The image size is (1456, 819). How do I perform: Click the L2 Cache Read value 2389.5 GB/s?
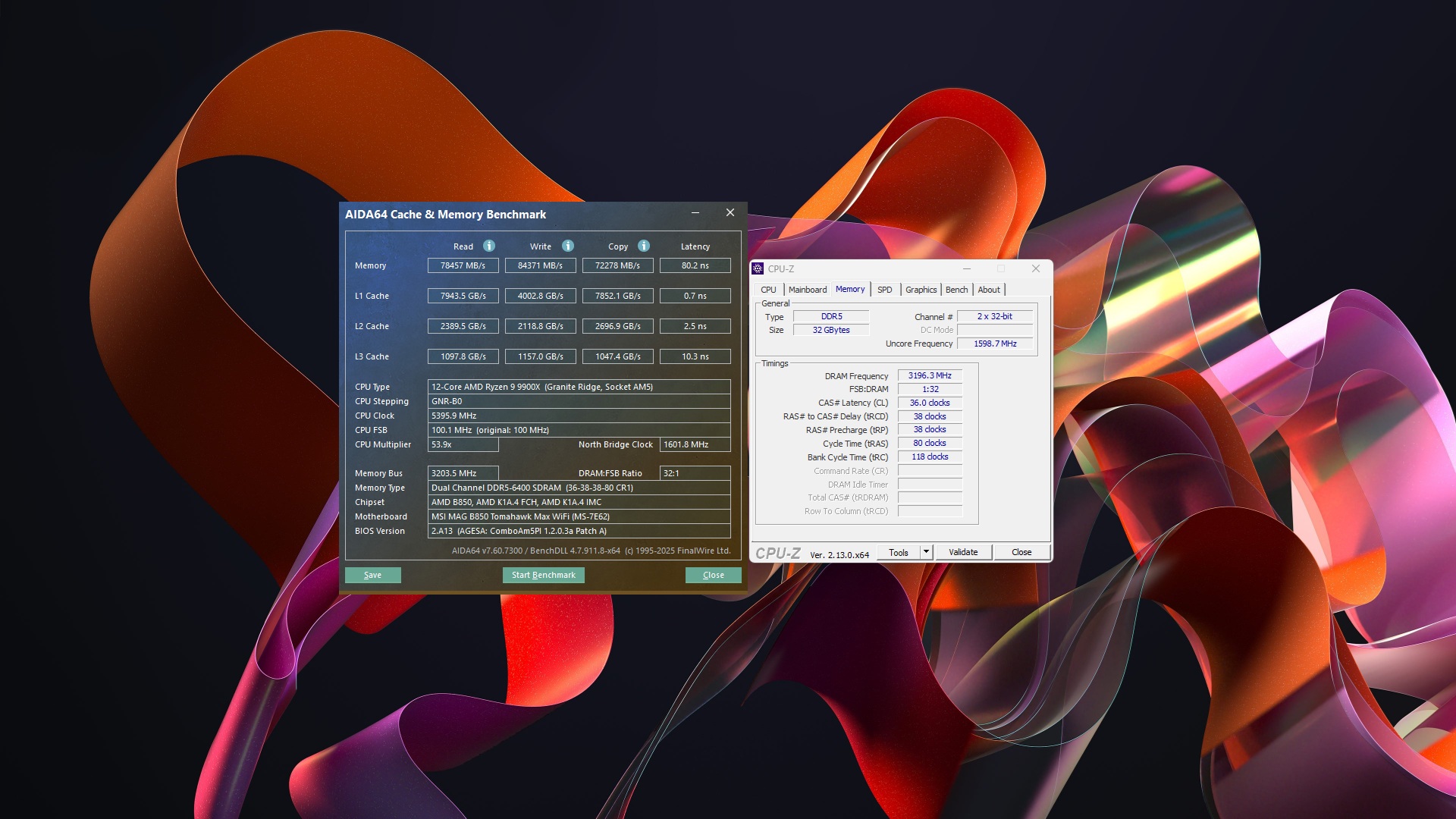tap(463, 326)
